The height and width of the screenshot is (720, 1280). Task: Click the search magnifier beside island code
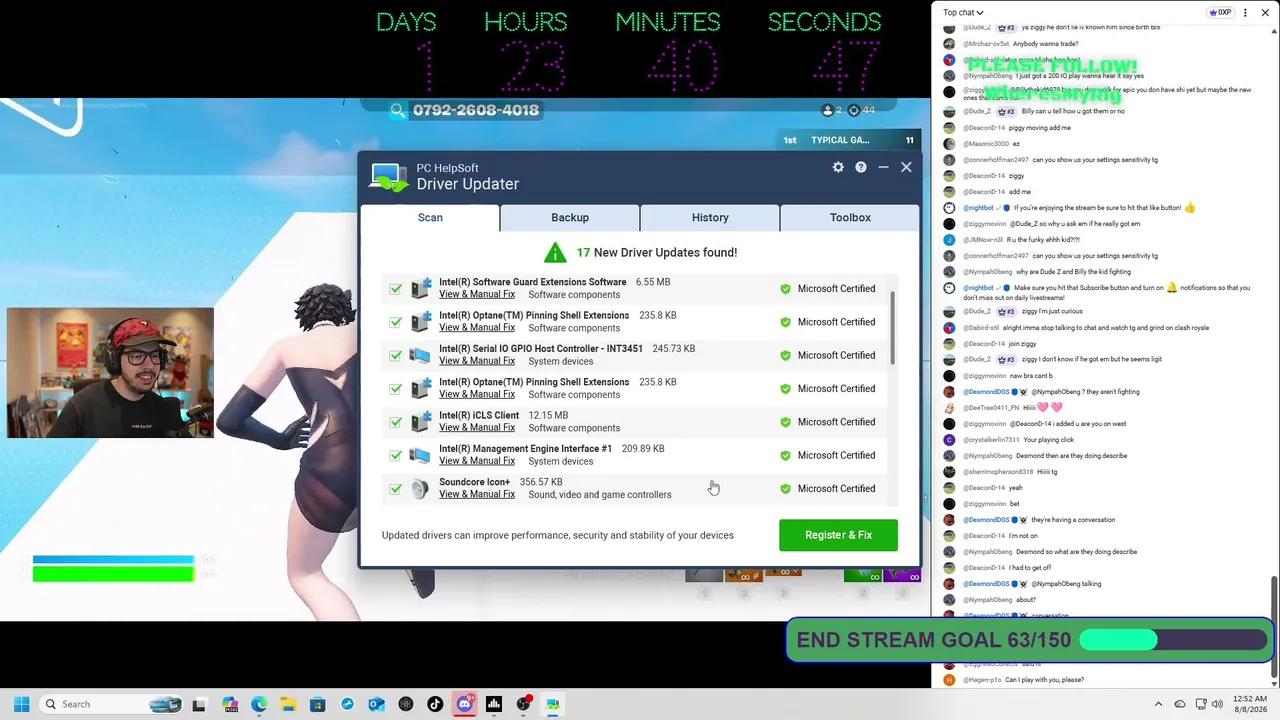coord(398,110)
